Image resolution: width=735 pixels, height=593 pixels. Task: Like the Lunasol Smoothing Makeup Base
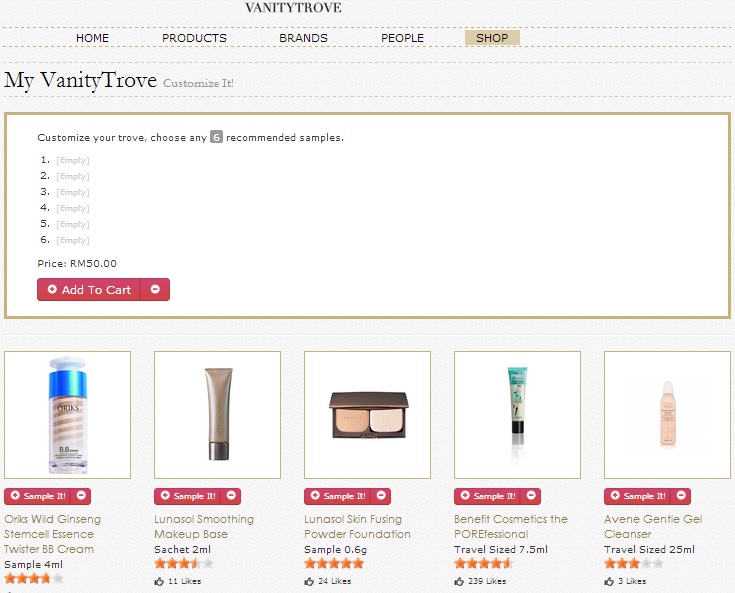pyautogui.click(x=159, y=581)
